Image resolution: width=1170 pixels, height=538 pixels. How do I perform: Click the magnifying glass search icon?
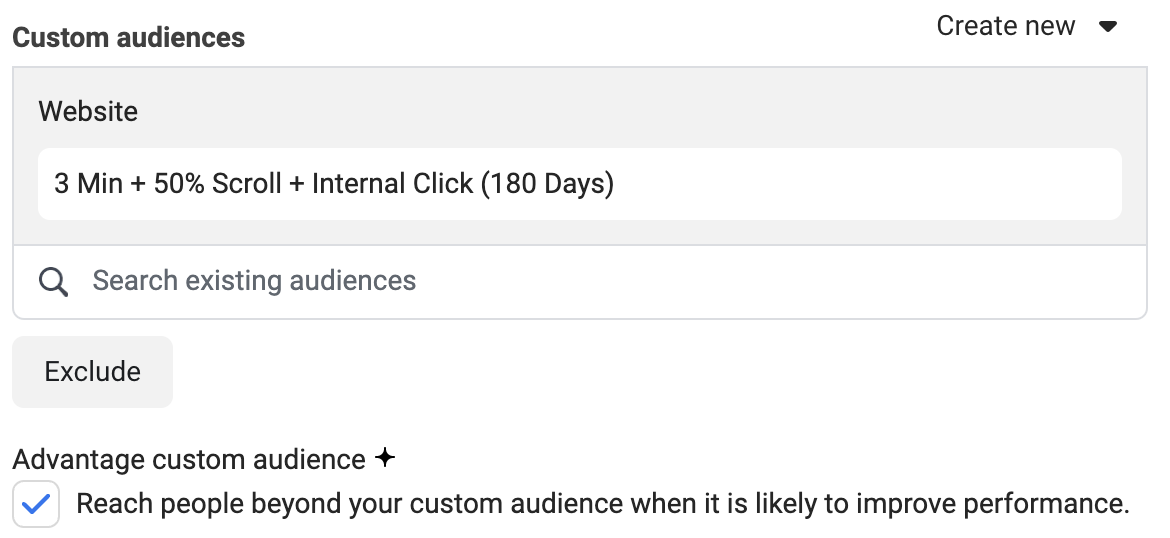tap(53, 282)
